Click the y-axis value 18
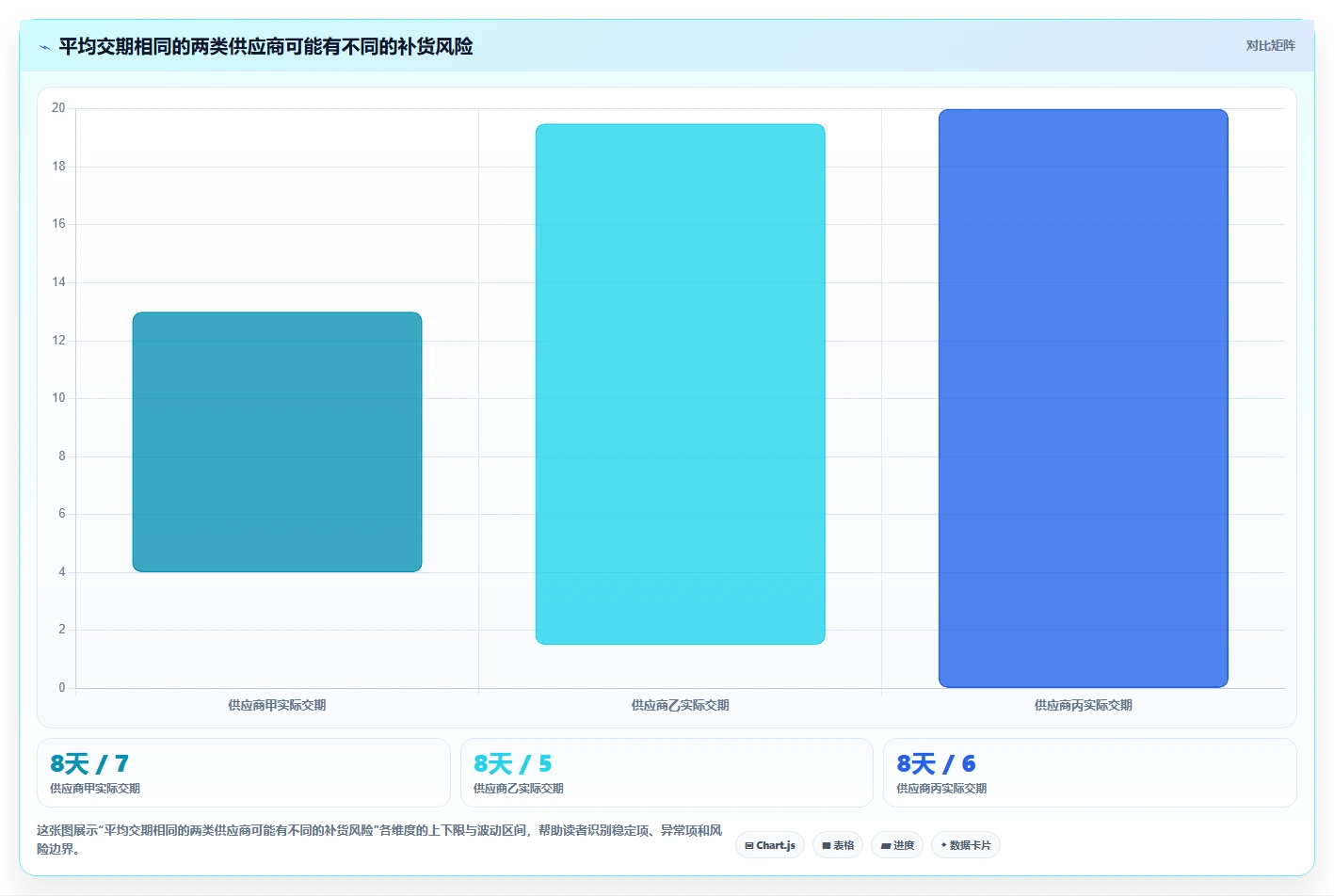The height and width of the screenshot is (896, 1334). 58,167
